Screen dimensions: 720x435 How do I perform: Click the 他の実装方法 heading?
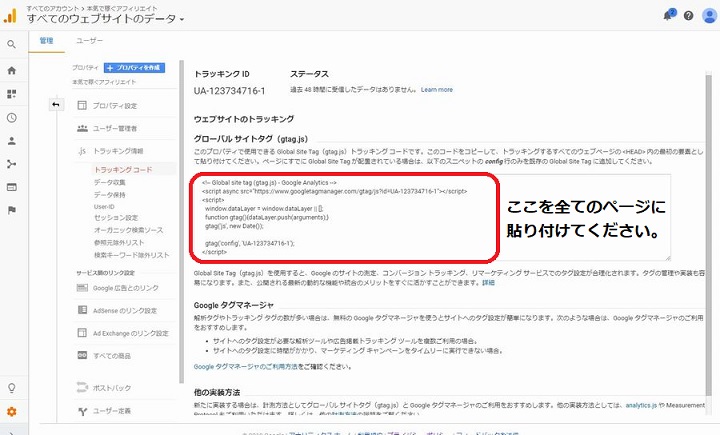point(217,392)
